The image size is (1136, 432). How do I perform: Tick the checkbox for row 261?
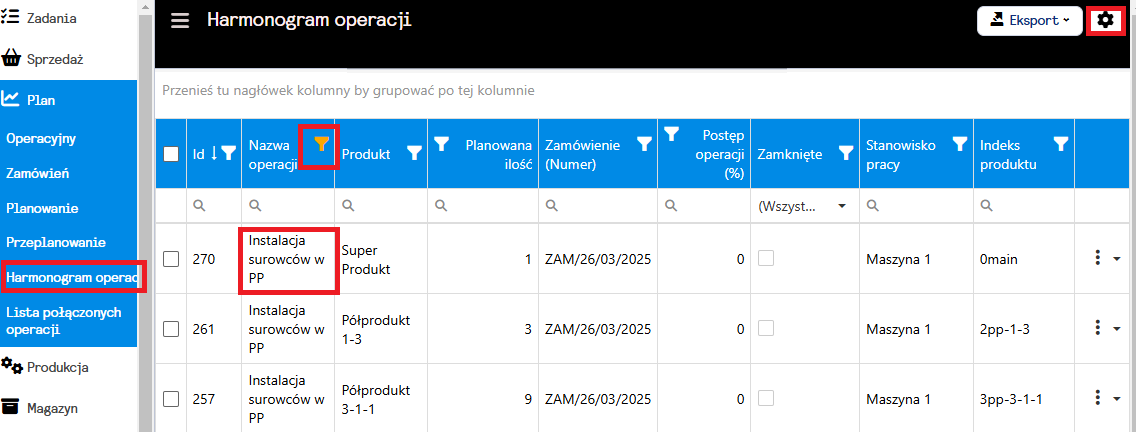(x=171, y=329)
